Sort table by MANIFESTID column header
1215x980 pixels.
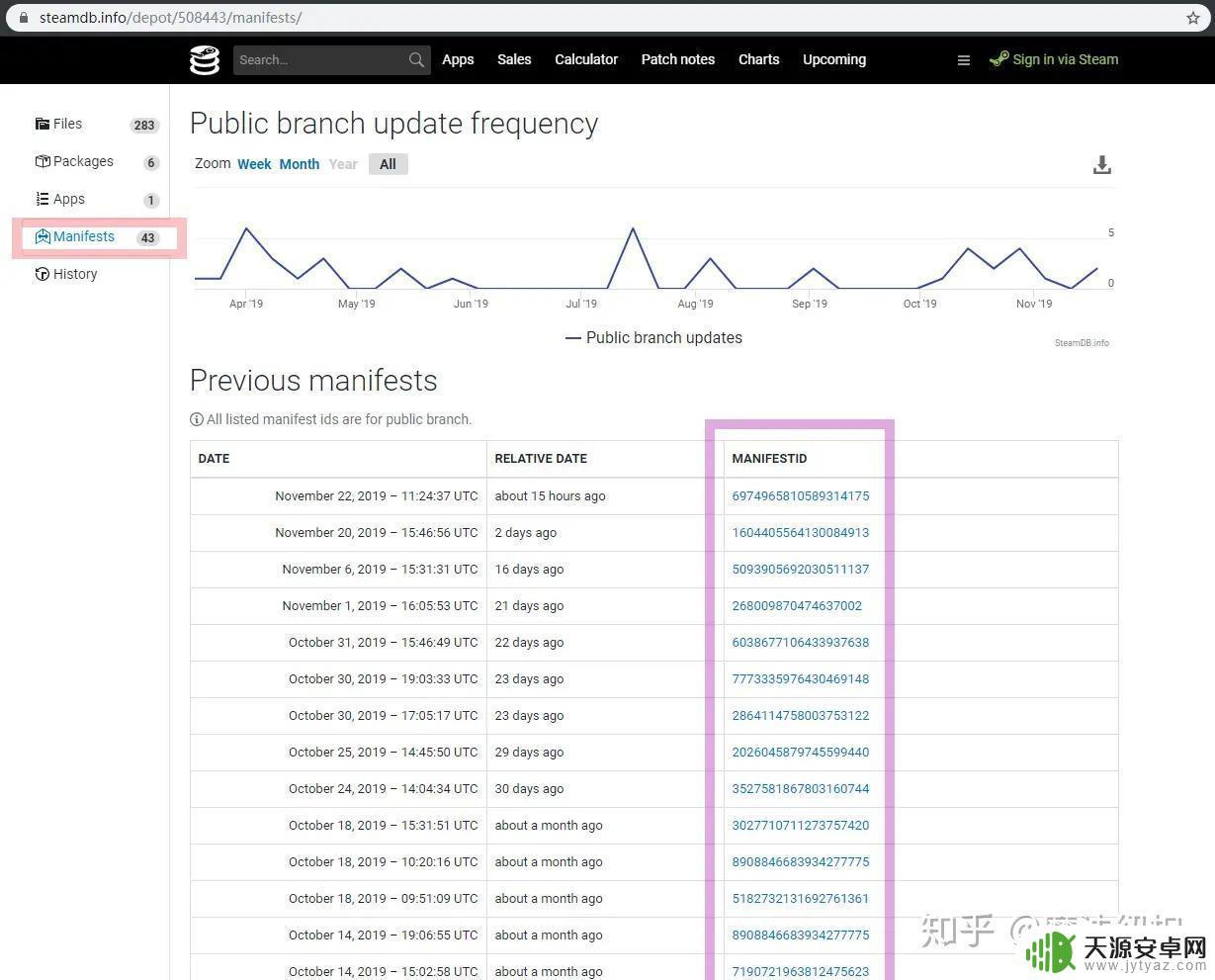[769, 459]
